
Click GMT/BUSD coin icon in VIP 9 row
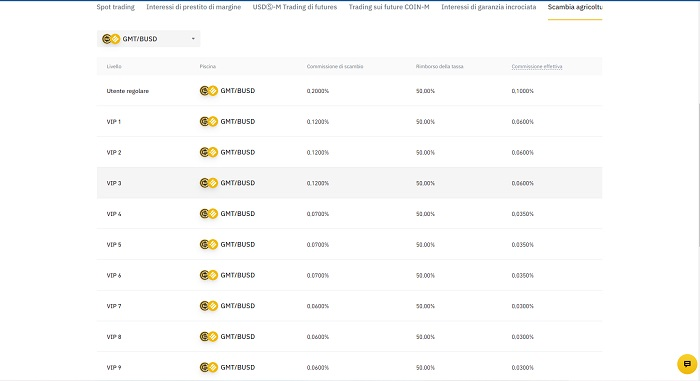[208, 367]
